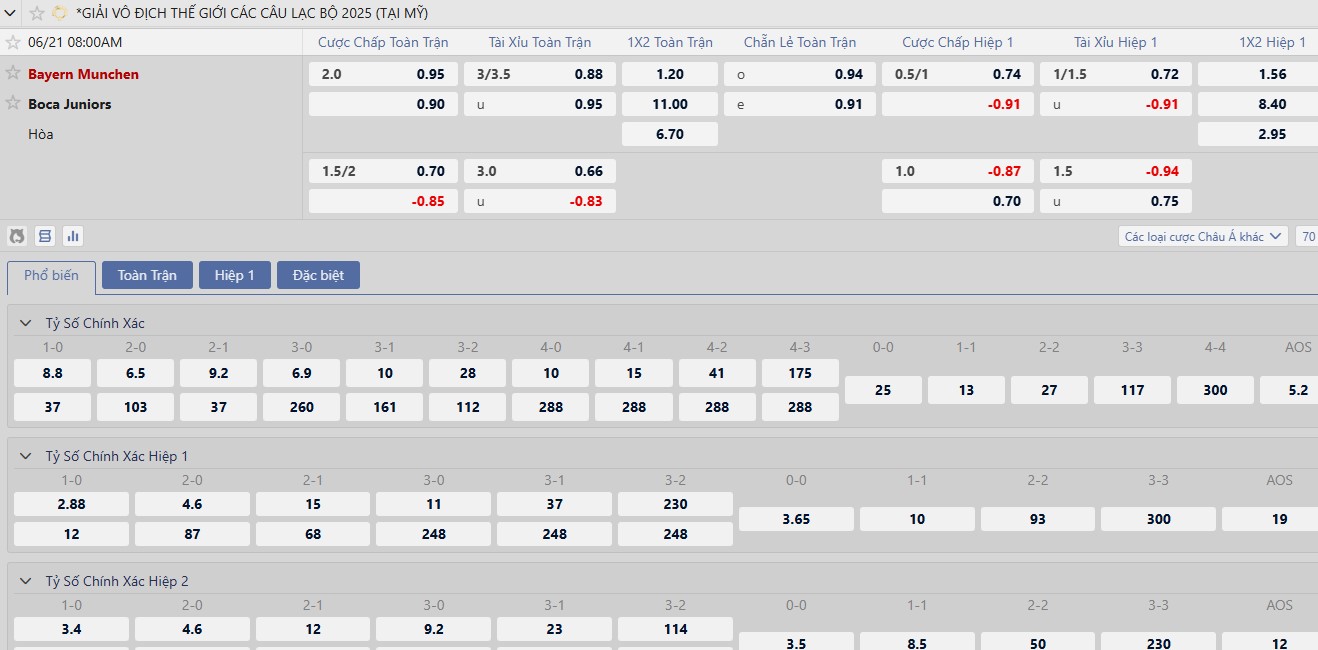Open the stacked list view icon
Screen dimensions: 1318x650
coord(45,236)
